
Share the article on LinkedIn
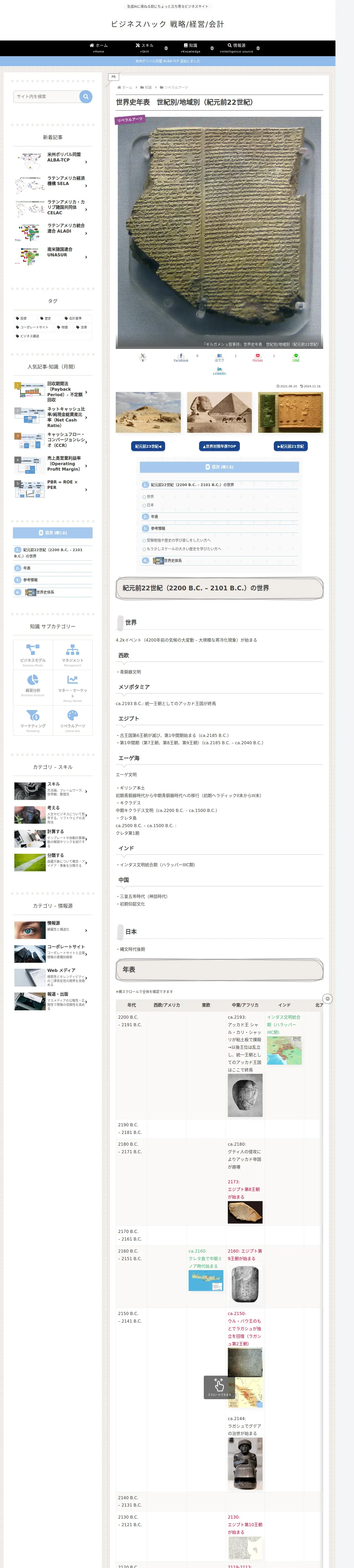click(x=219, y=371)
